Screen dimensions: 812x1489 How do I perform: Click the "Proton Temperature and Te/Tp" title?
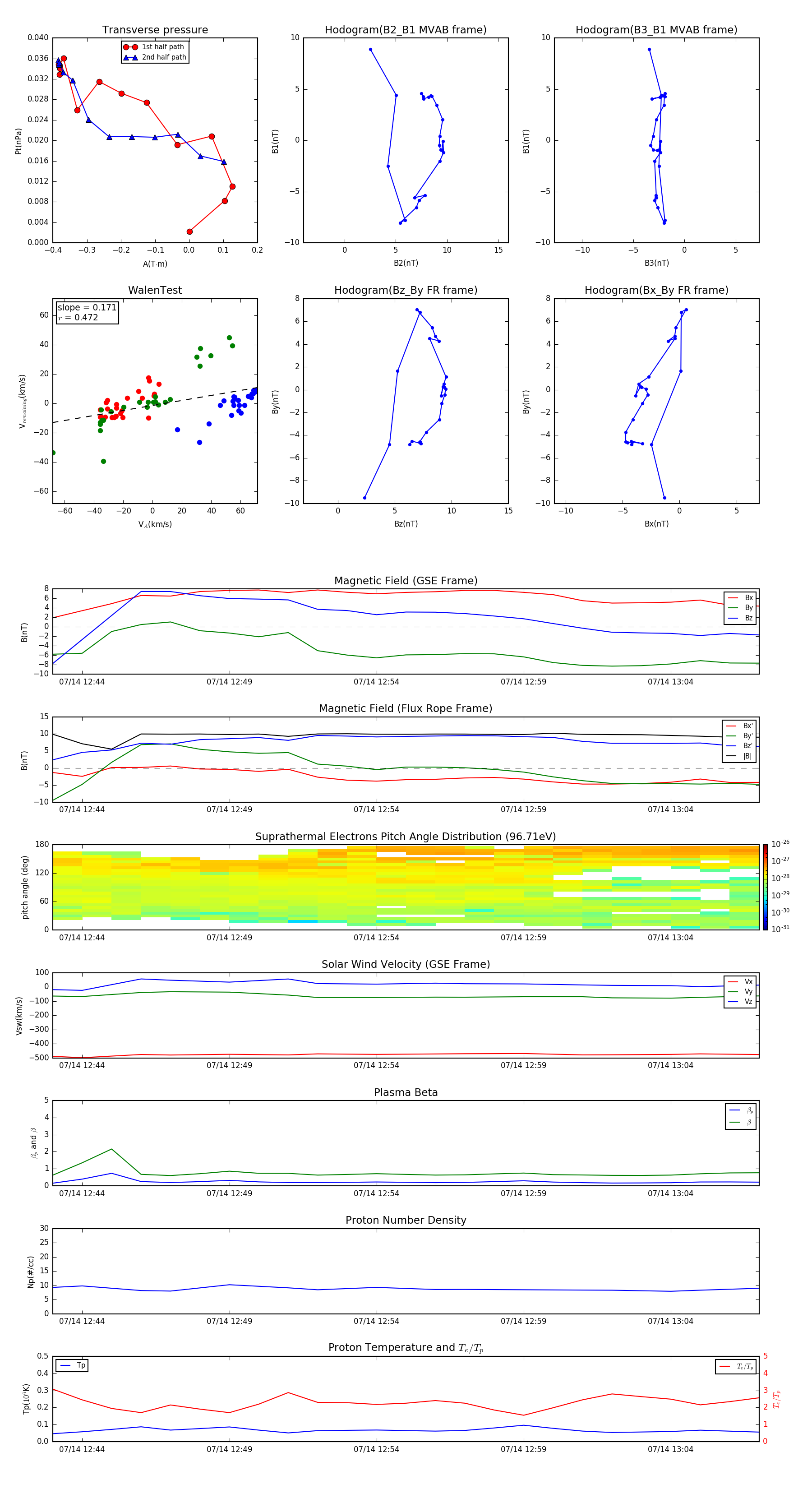coord(406,1348)
